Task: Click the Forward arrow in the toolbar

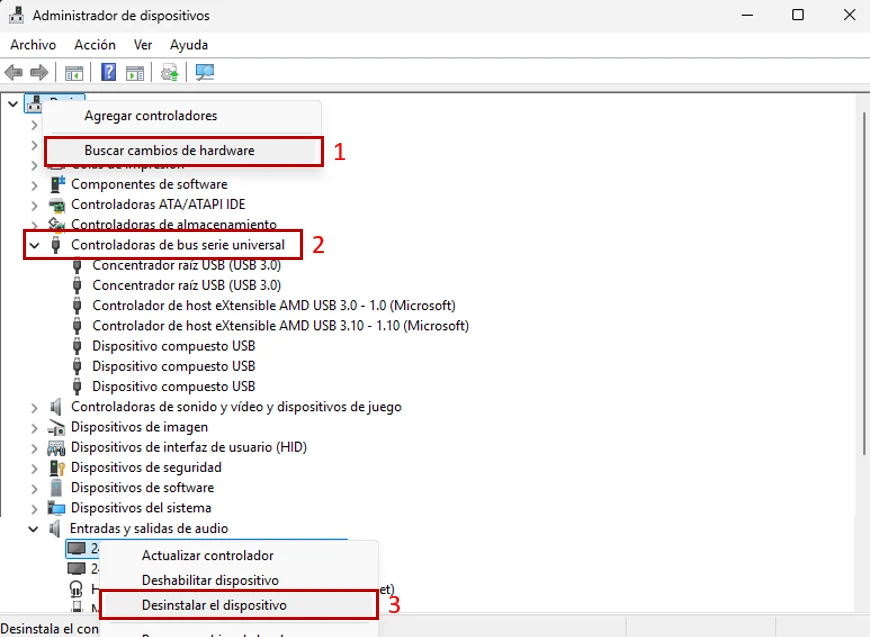Action: (x=39, y=72)
